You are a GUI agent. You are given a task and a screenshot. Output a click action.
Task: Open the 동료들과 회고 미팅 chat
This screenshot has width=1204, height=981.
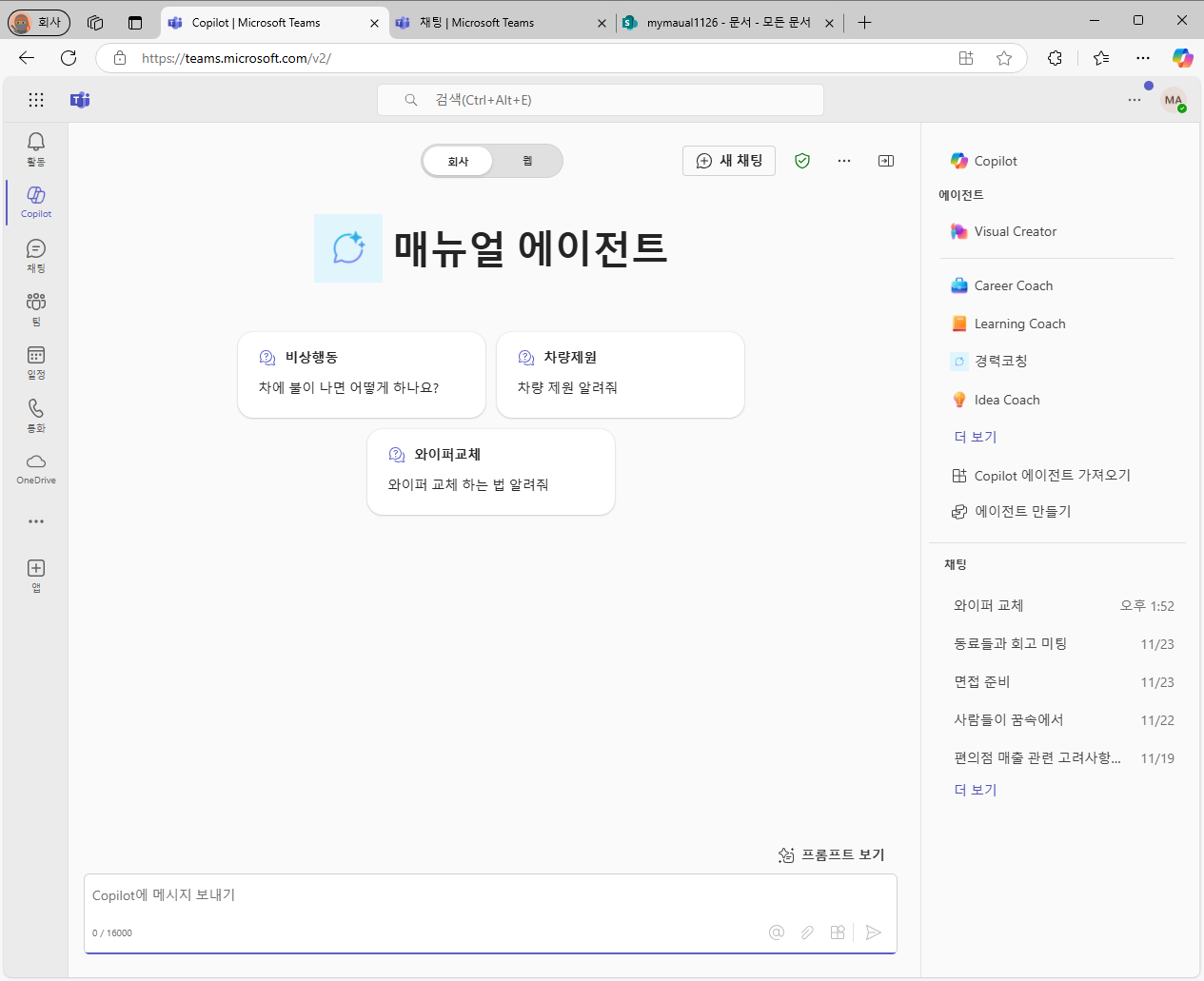tap(1063, 644)
